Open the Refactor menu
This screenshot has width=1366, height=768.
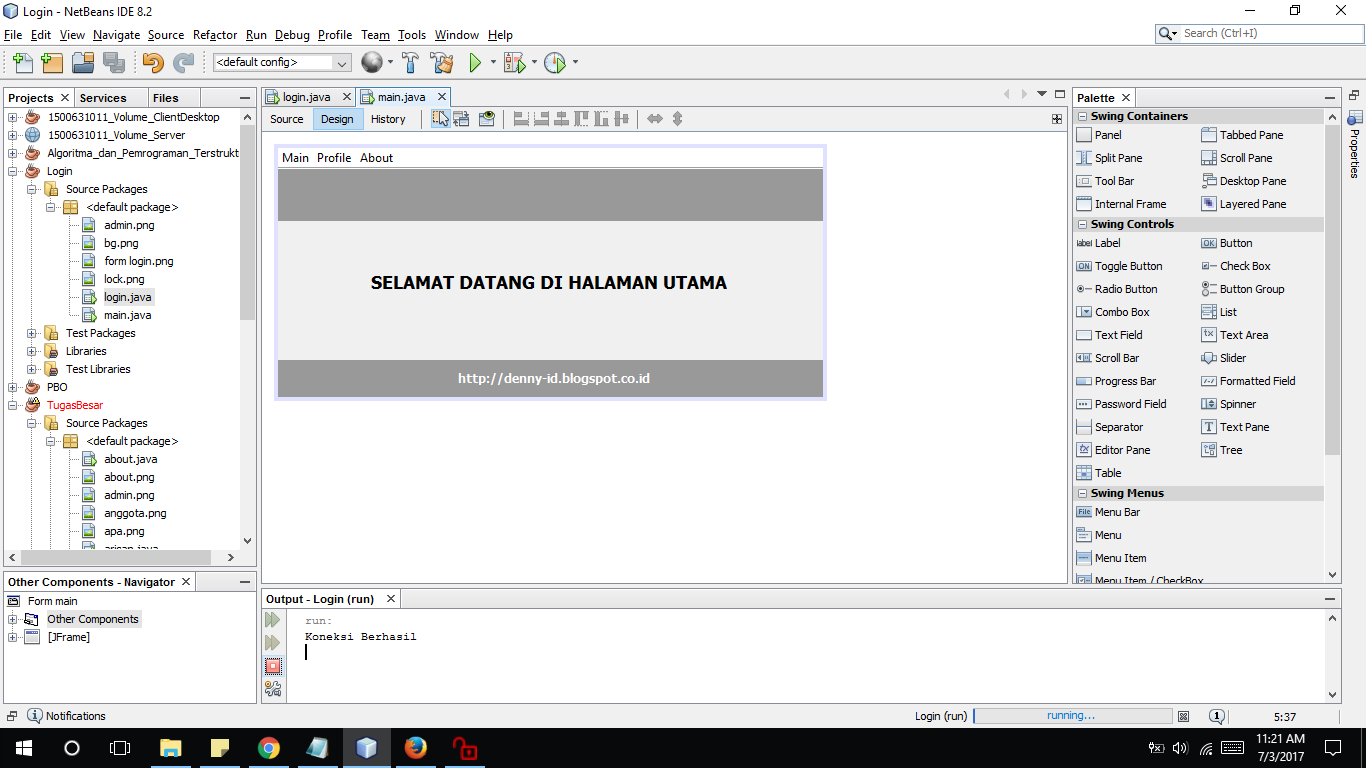[x=214, y=34]
